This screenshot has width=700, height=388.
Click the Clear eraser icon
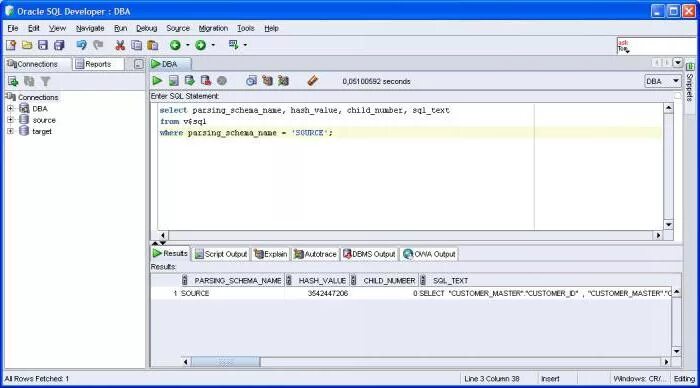(312, 81)
